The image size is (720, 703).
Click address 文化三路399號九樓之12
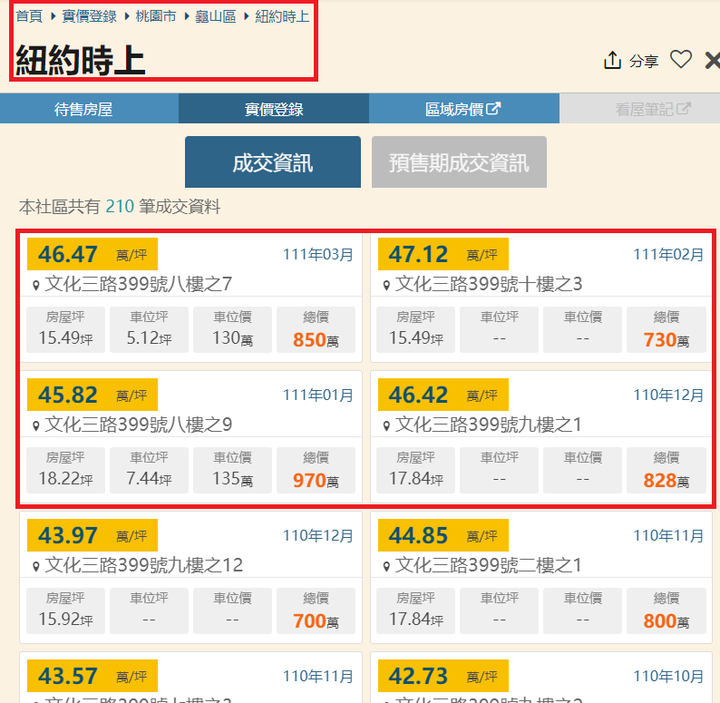click(144, 565)
